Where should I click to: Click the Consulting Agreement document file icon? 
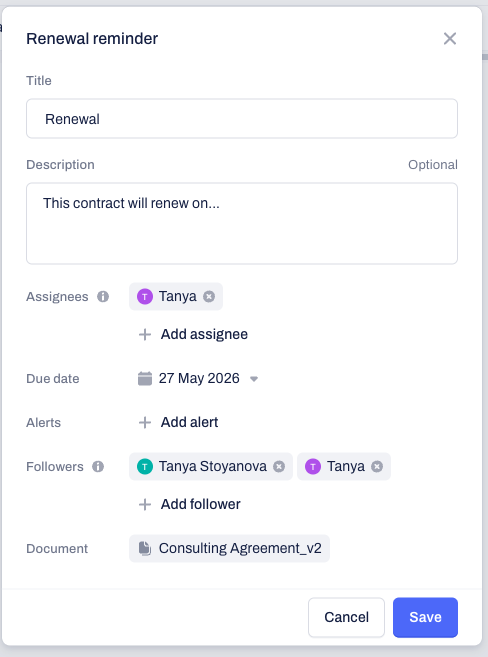145,548
